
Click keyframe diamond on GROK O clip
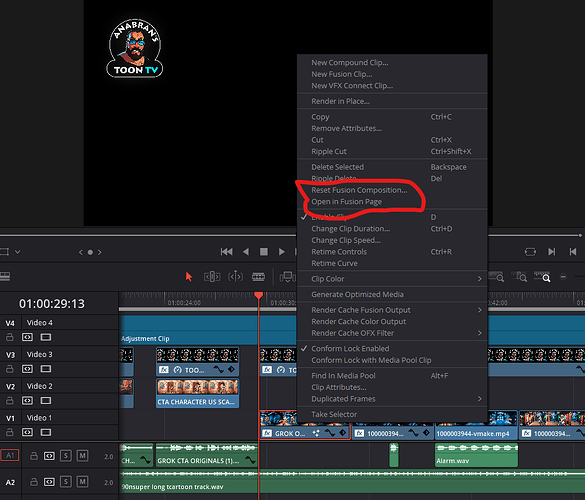tap(342, 433)
